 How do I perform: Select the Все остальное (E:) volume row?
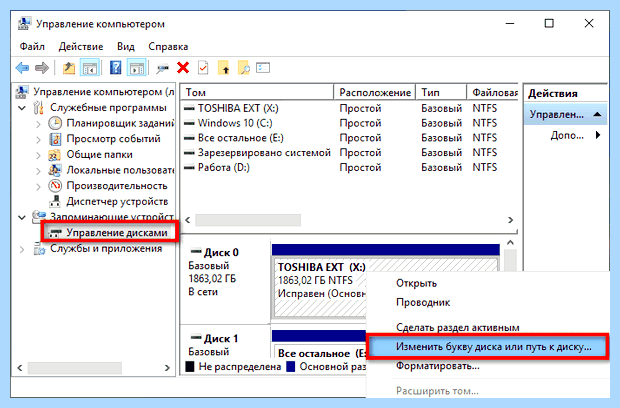point(349,138)
